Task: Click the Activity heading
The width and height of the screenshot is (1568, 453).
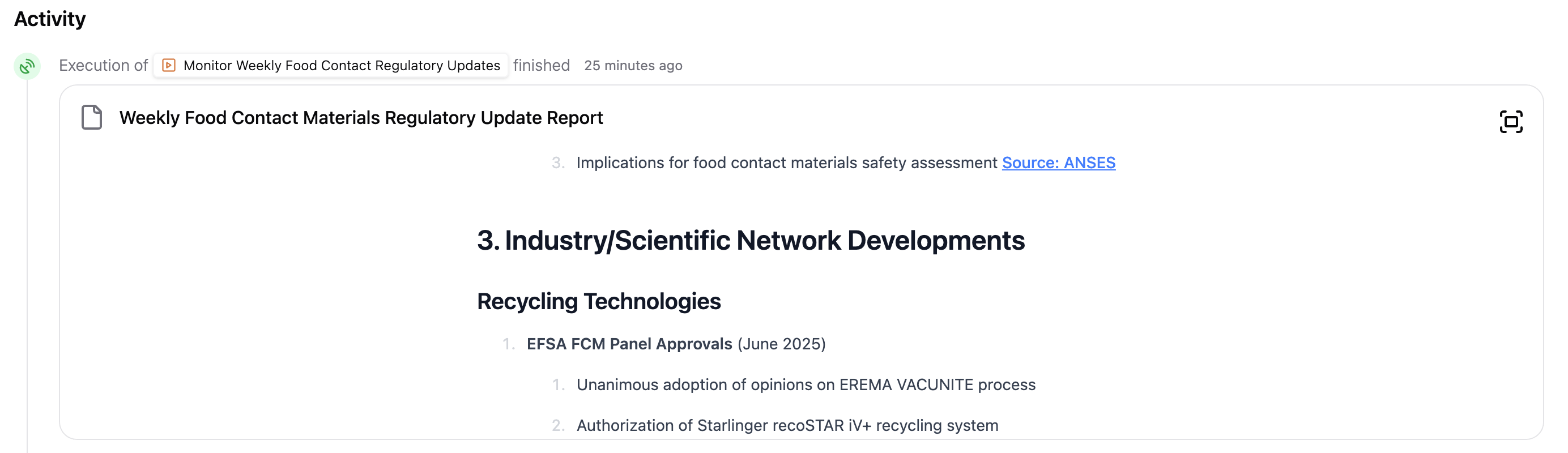Action: point(50,19)
